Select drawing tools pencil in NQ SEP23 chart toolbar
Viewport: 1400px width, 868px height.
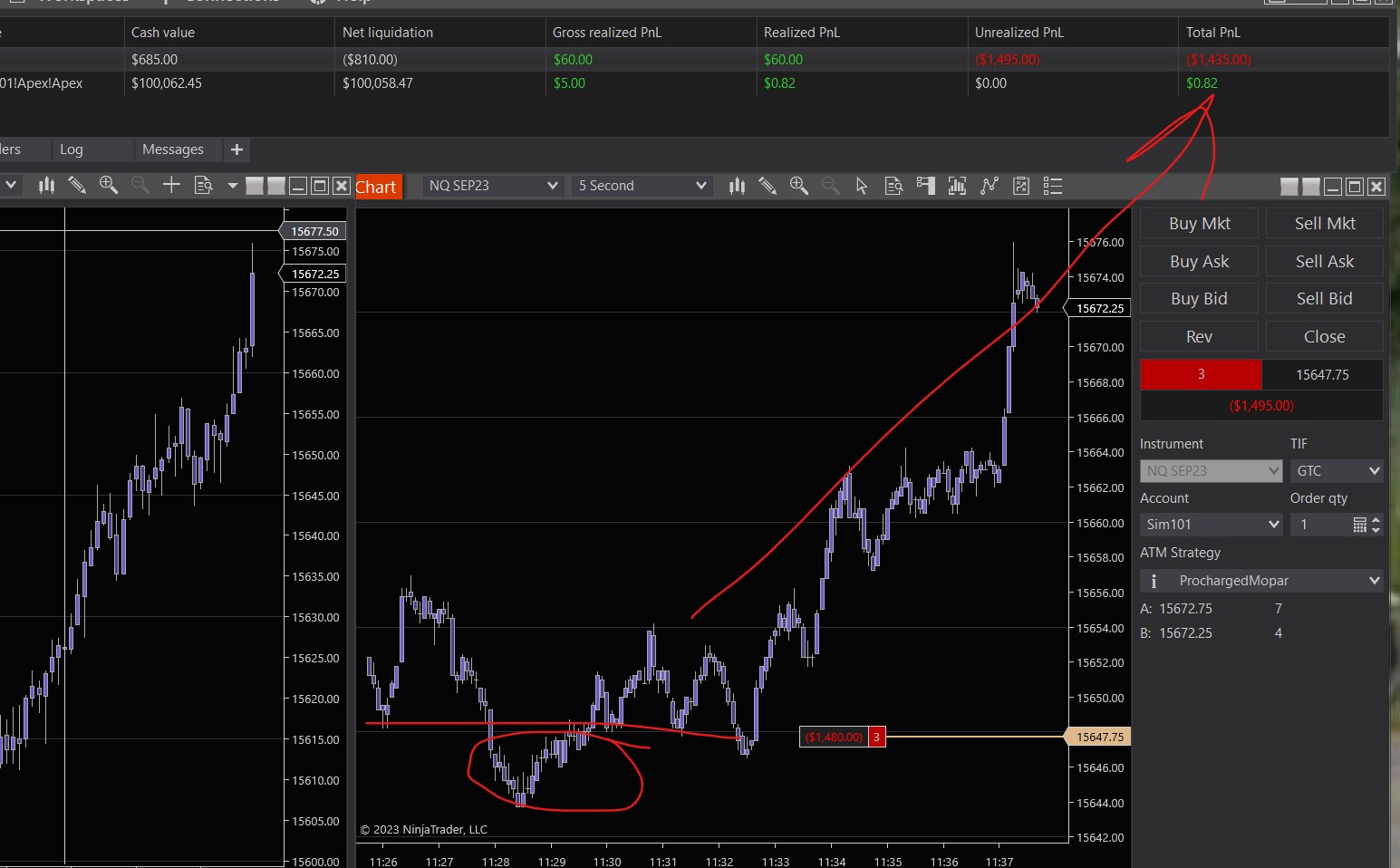[x=768, y=186]
